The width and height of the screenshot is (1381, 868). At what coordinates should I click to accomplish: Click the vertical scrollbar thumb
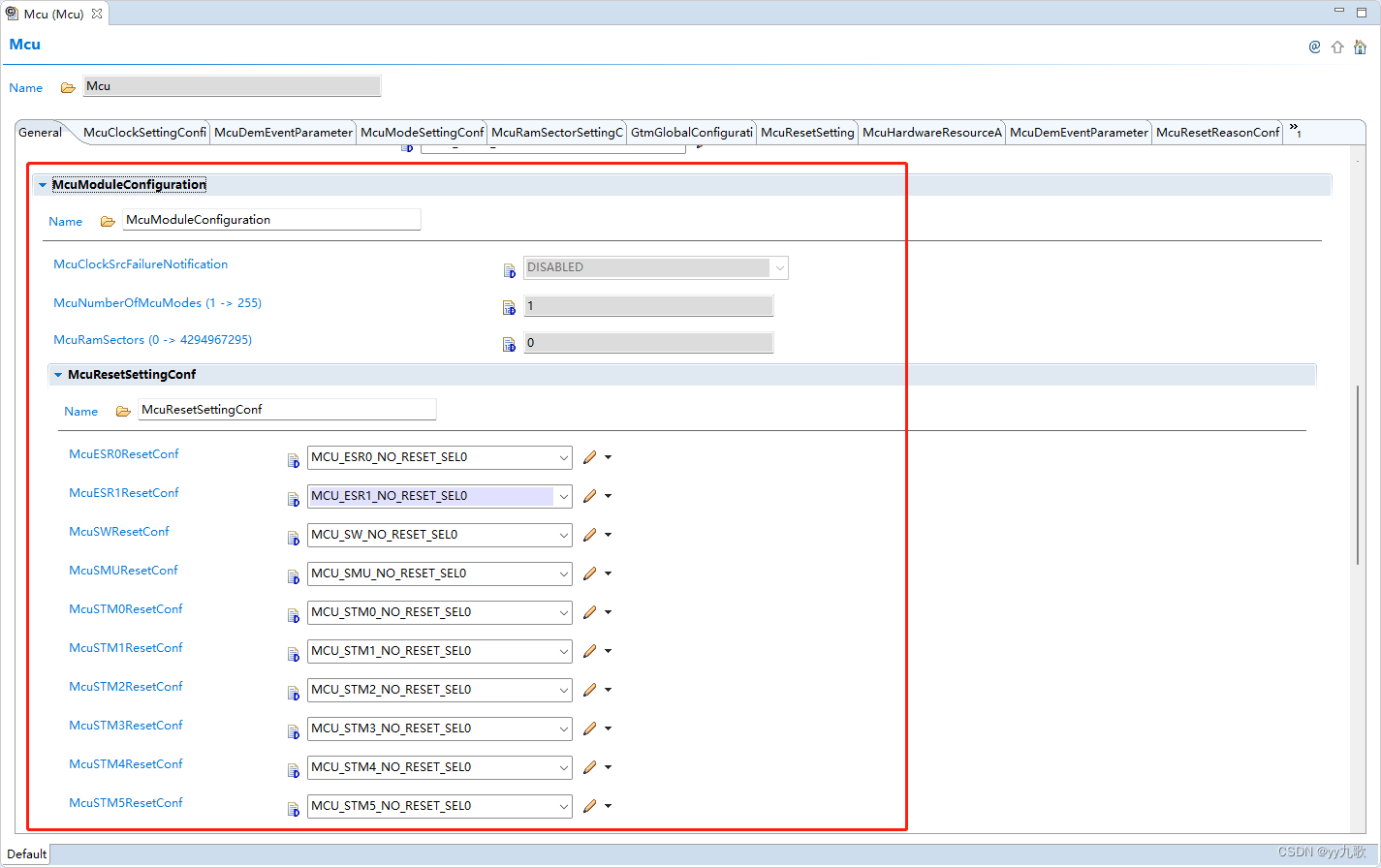(1358, 475)
